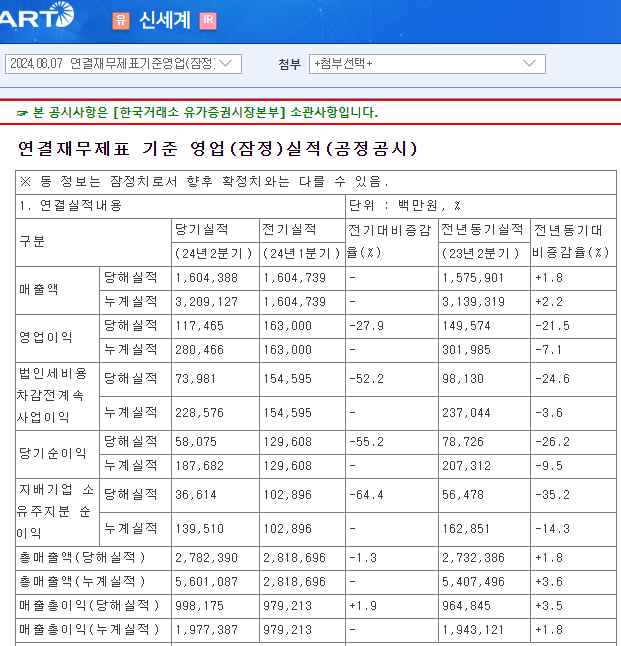Click the -64.4 change value
The image size is (621, 646).
366,494
